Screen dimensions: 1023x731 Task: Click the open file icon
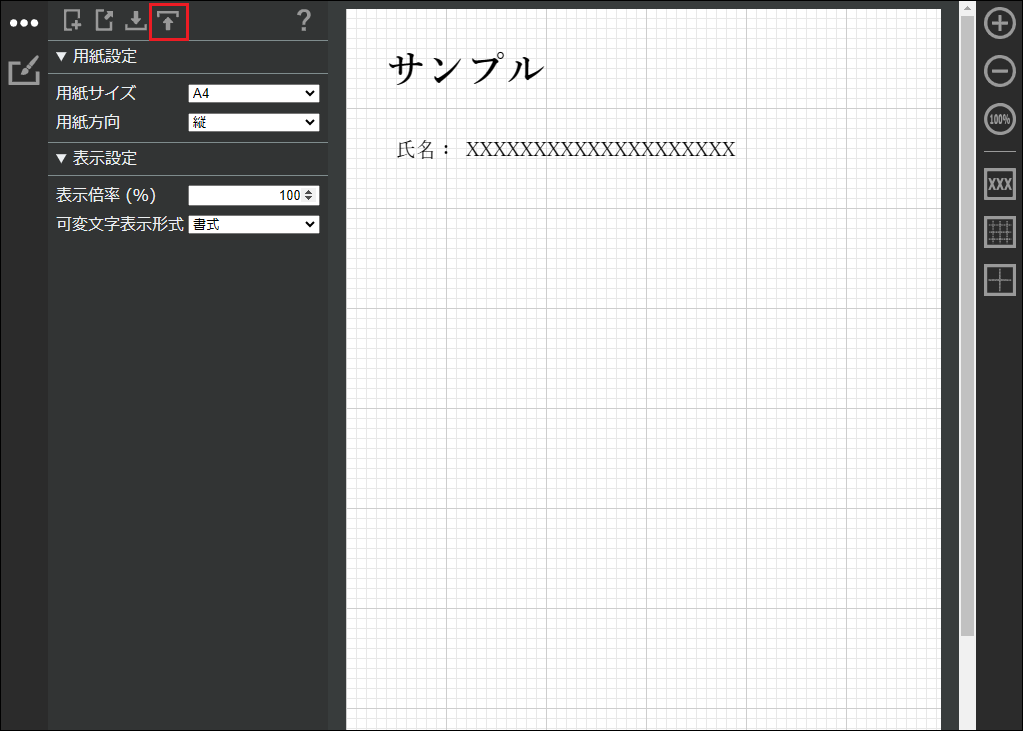pos(104,20)
